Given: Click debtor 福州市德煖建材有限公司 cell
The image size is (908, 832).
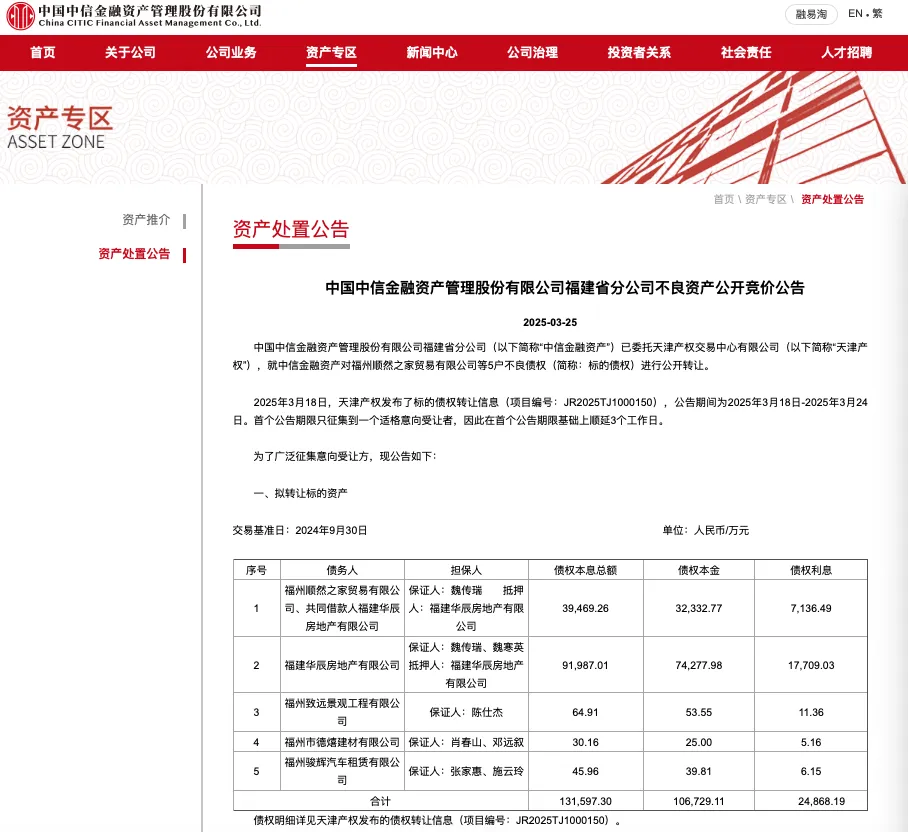Looking at the screenshot, I should click(342, 742).
